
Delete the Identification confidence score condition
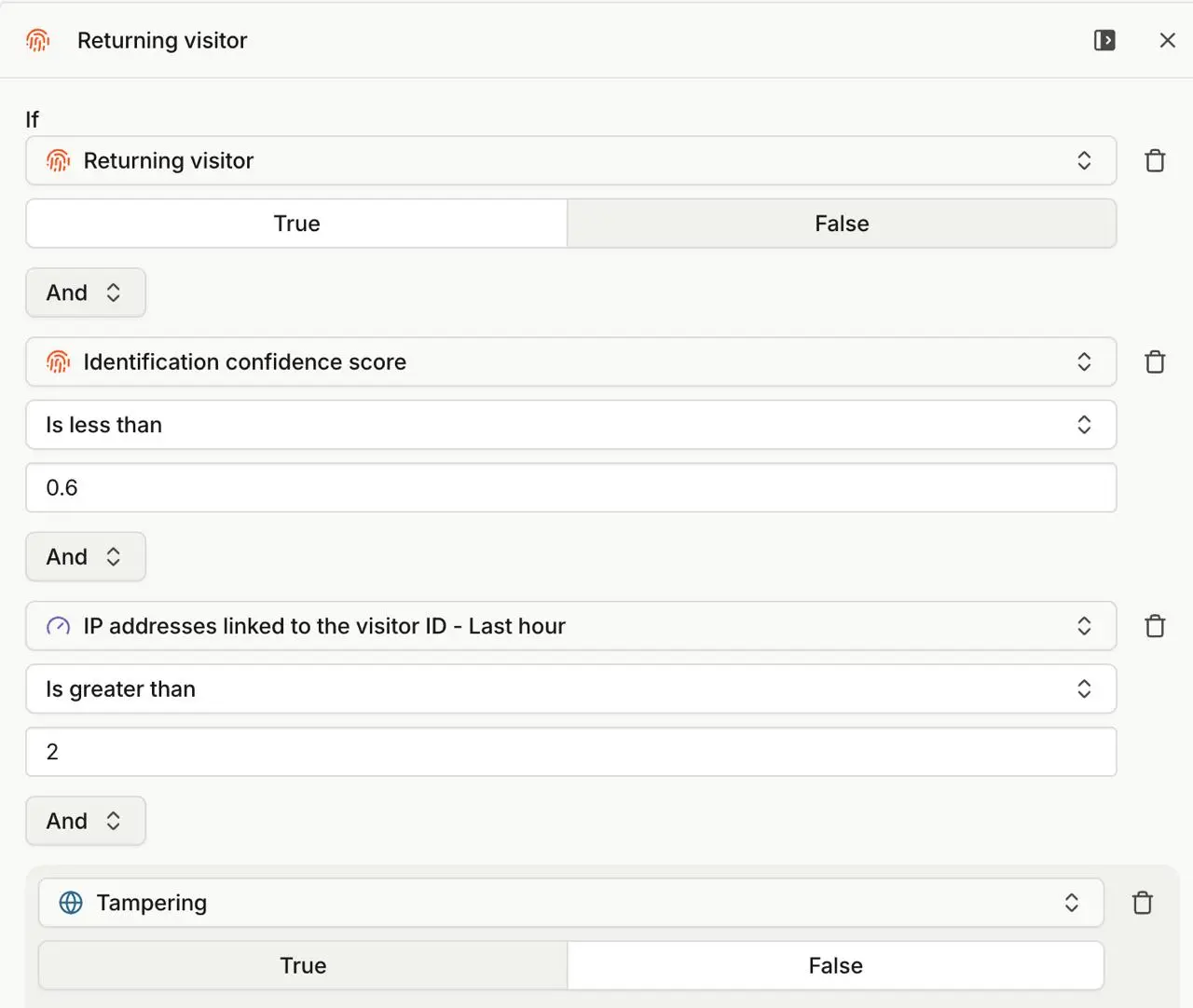pos(1155,361)
